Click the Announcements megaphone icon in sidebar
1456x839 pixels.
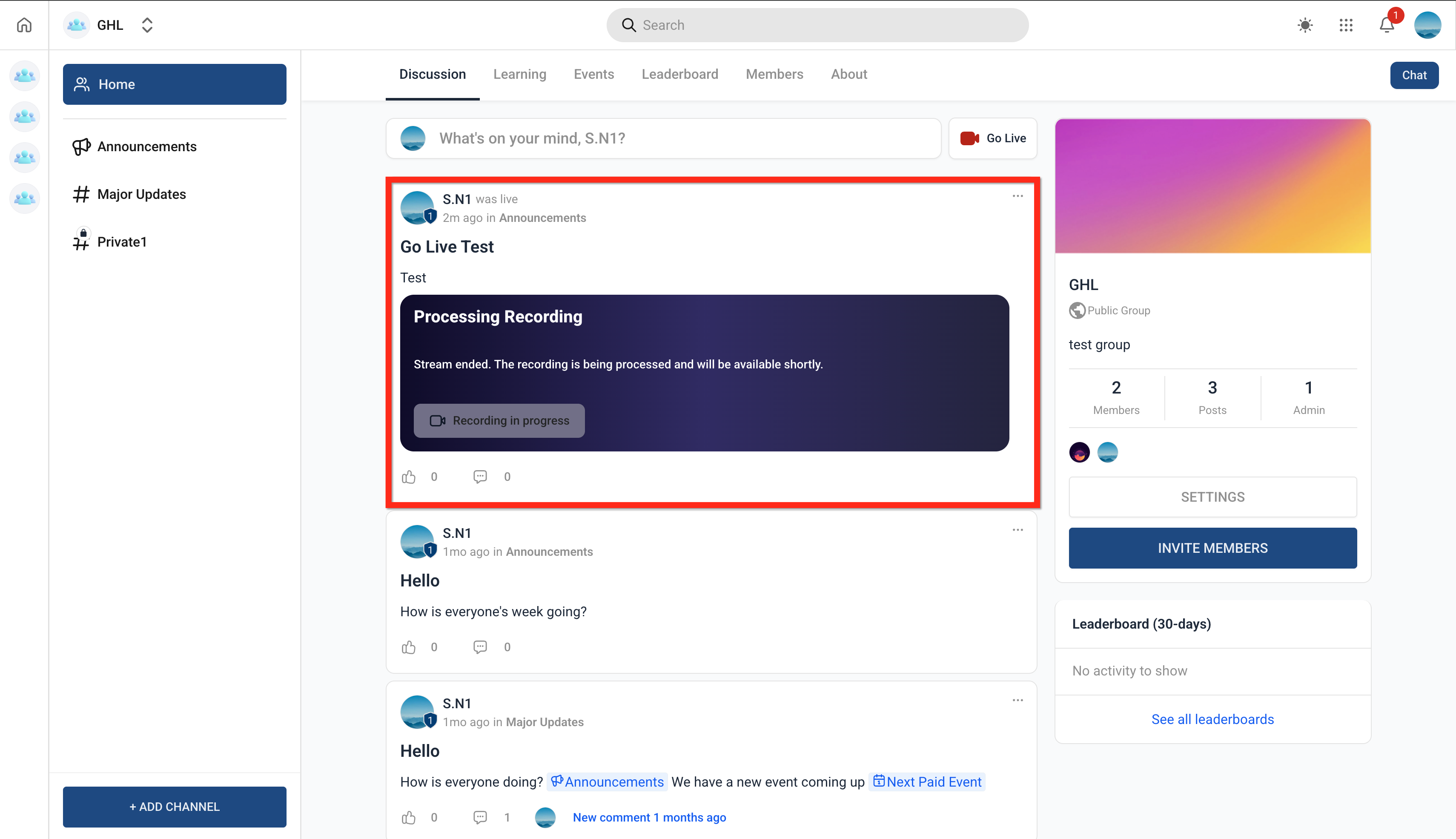tap(81, 147)
